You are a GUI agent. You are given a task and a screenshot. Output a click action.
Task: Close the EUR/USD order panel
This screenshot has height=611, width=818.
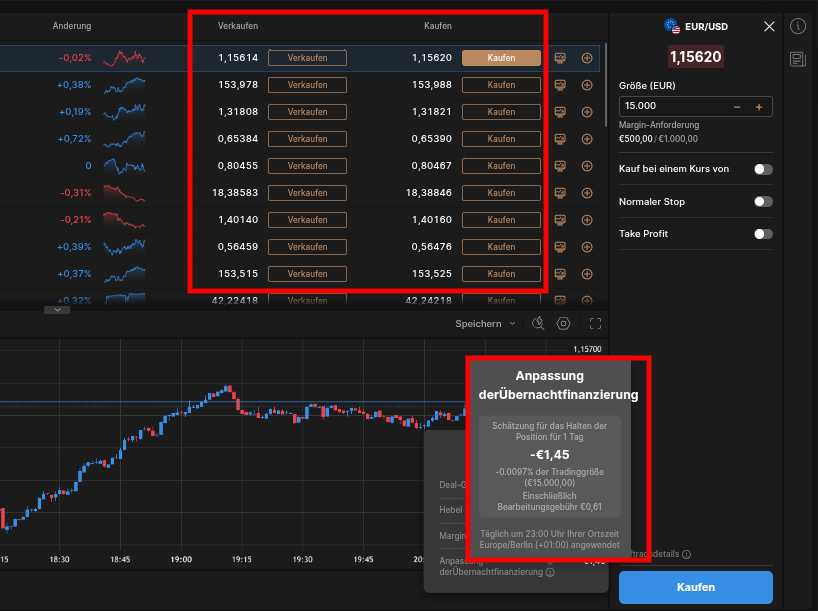click(x=769, y=27)
